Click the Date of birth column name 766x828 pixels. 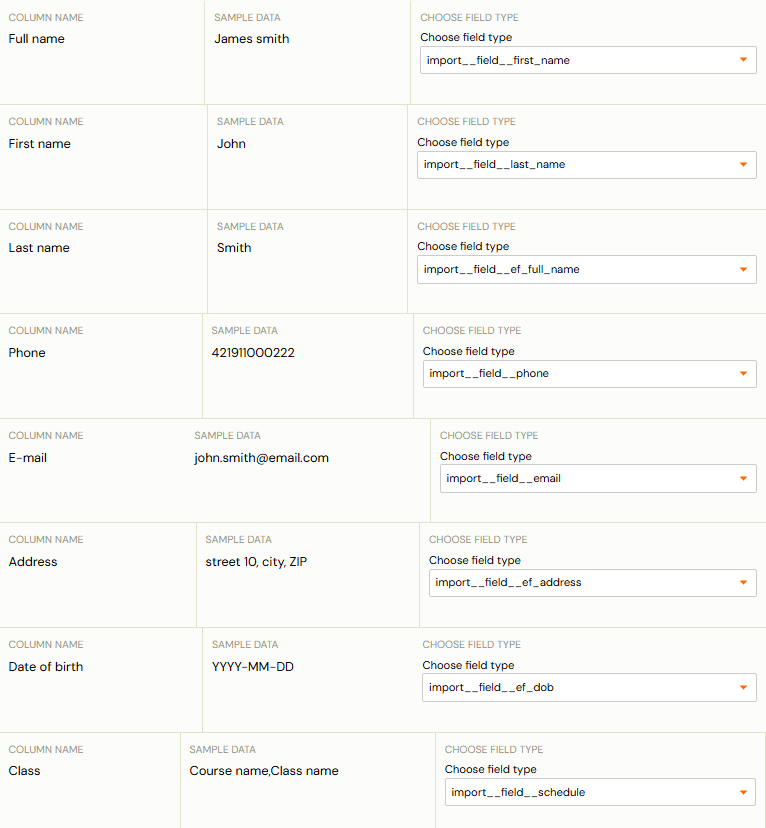click(x=46, y=666)
